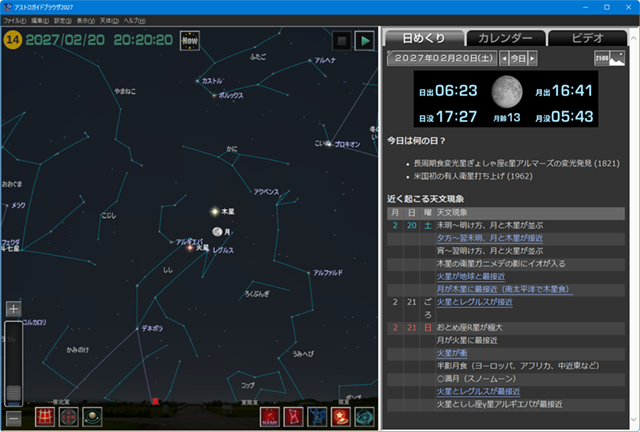Click the Now button to reset time

tap(190, 41)
